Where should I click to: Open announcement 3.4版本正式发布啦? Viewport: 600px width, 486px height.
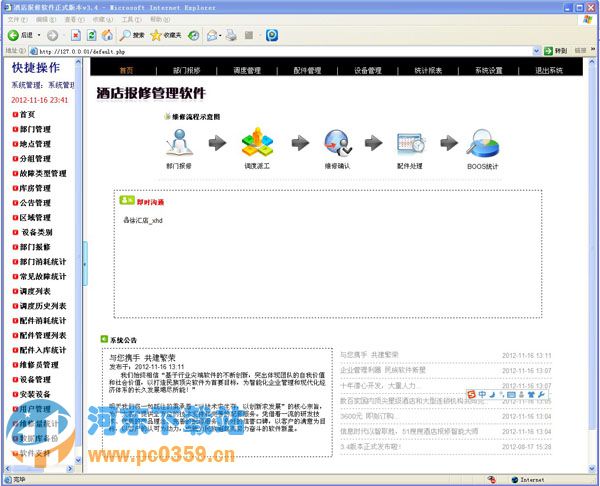(370, 447)
